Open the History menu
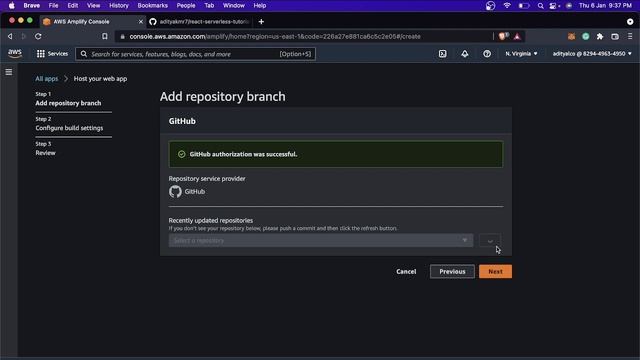 119,6
